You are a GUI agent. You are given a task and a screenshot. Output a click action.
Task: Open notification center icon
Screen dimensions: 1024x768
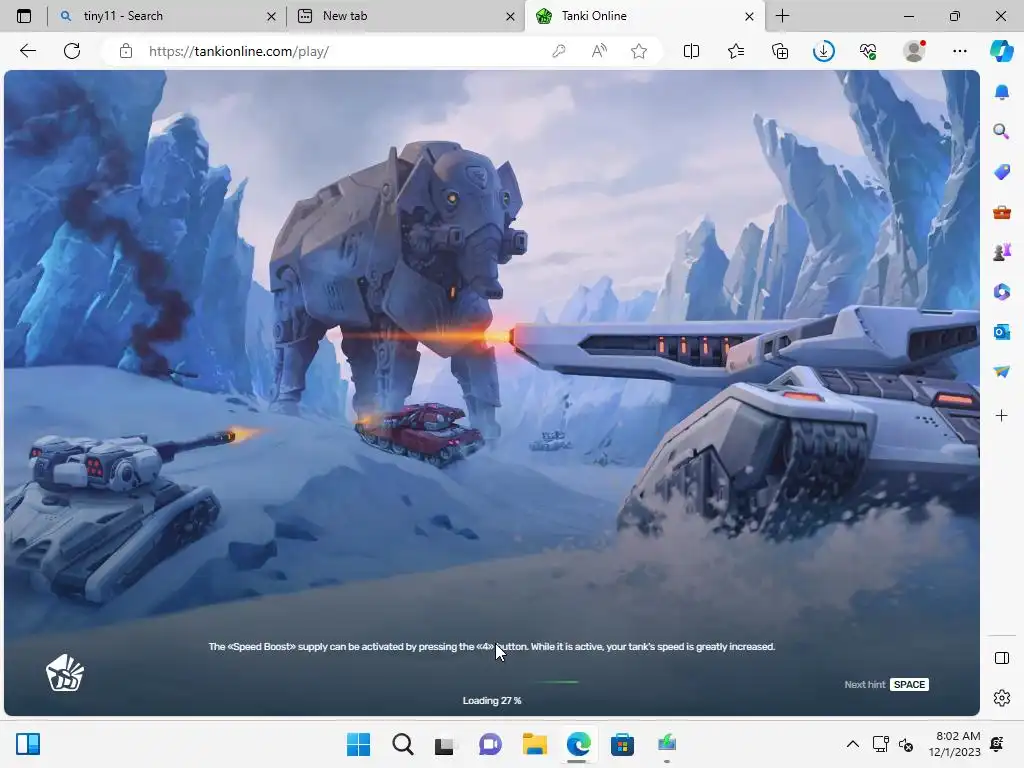(997, 744)
